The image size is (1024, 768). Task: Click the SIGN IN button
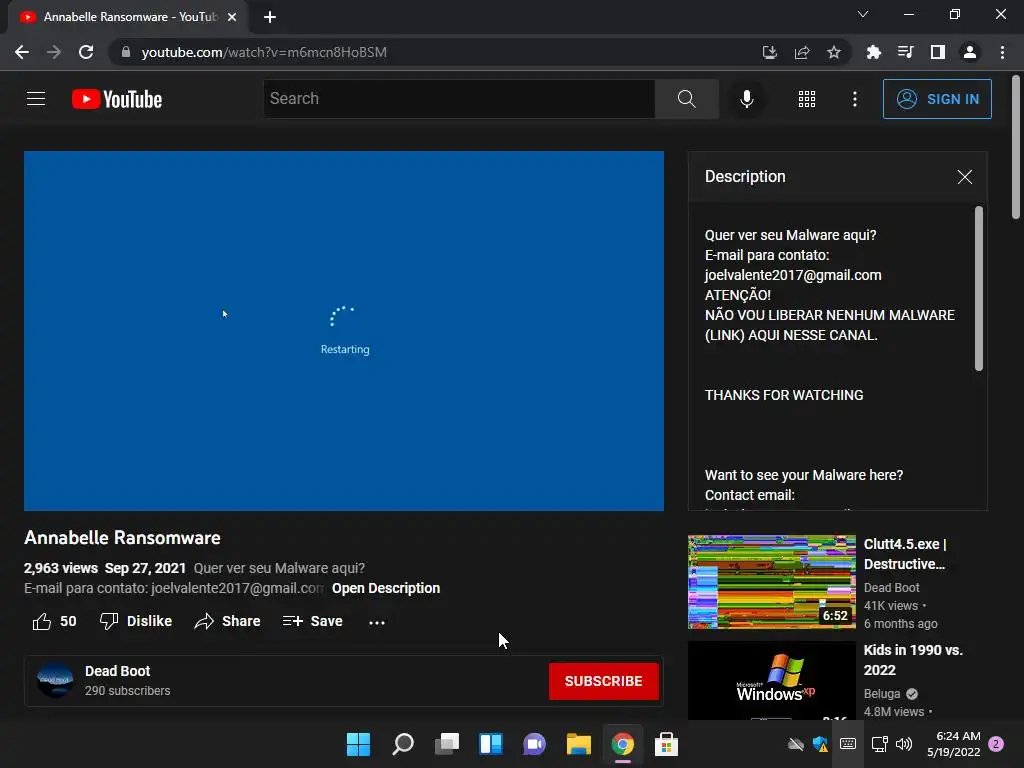pos(937,99)
